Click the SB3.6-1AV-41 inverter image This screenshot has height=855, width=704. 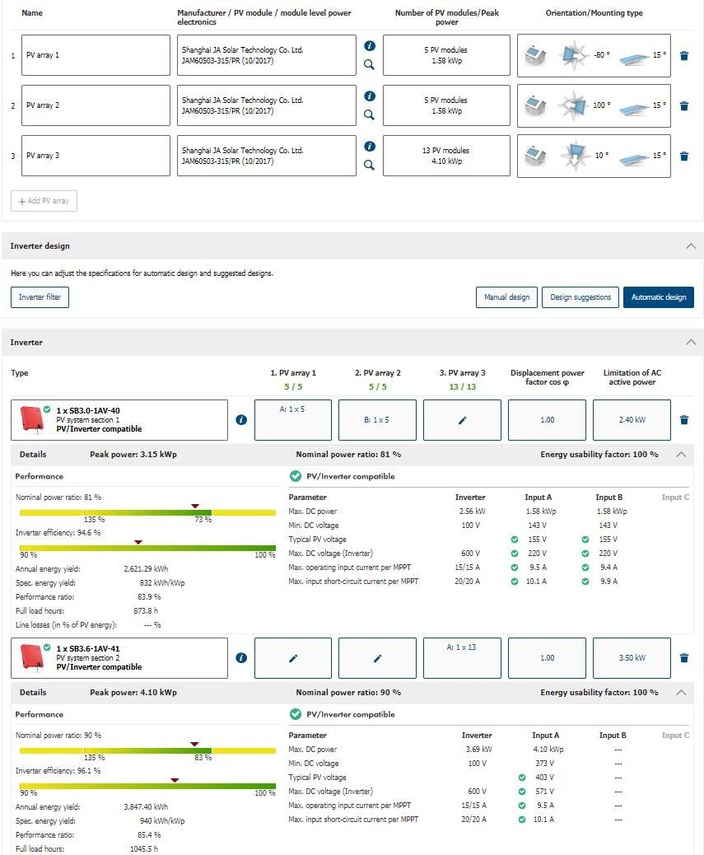(x=31, y=658)
